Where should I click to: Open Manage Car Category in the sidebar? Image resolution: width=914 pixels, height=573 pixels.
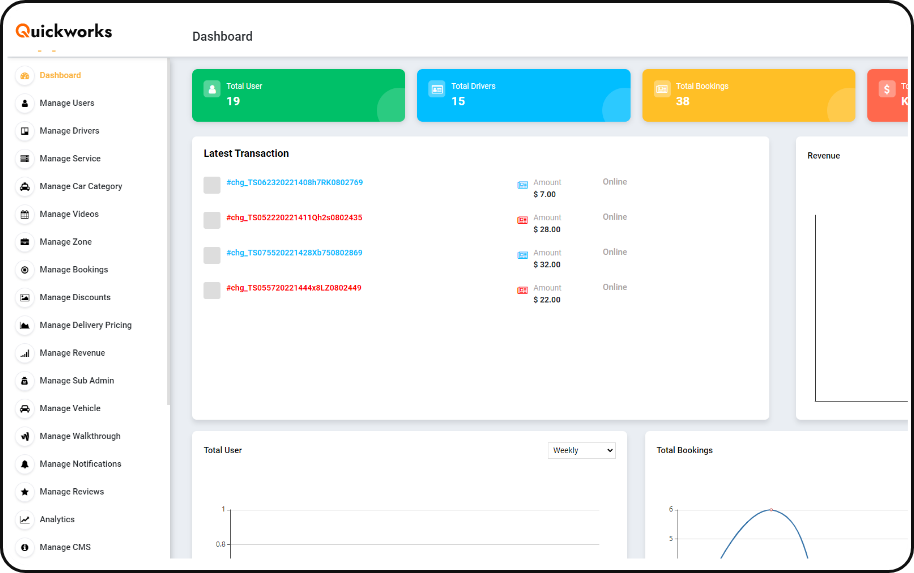[x=81, y=187]
